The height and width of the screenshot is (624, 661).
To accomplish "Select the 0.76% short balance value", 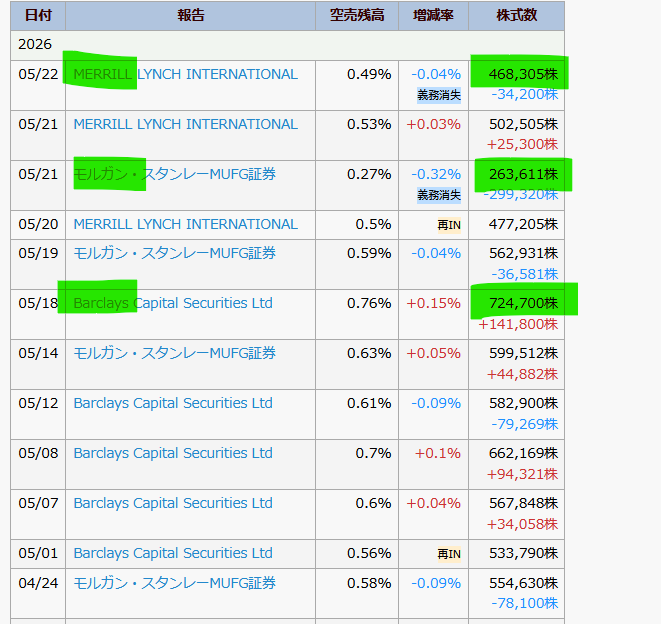I will (x=369, y=303).
